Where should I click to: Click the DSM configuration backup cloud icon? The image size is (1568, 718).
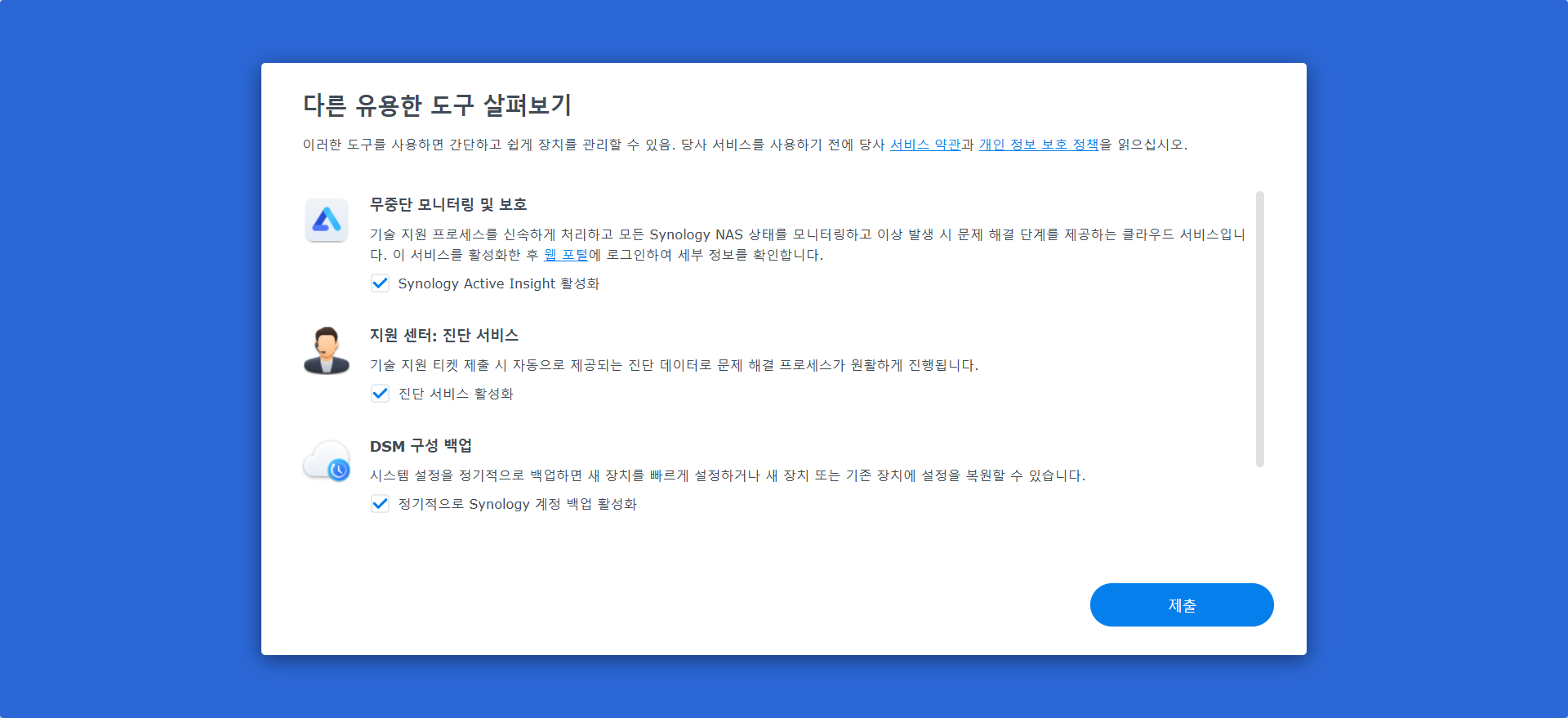click(x=327, y=461)
